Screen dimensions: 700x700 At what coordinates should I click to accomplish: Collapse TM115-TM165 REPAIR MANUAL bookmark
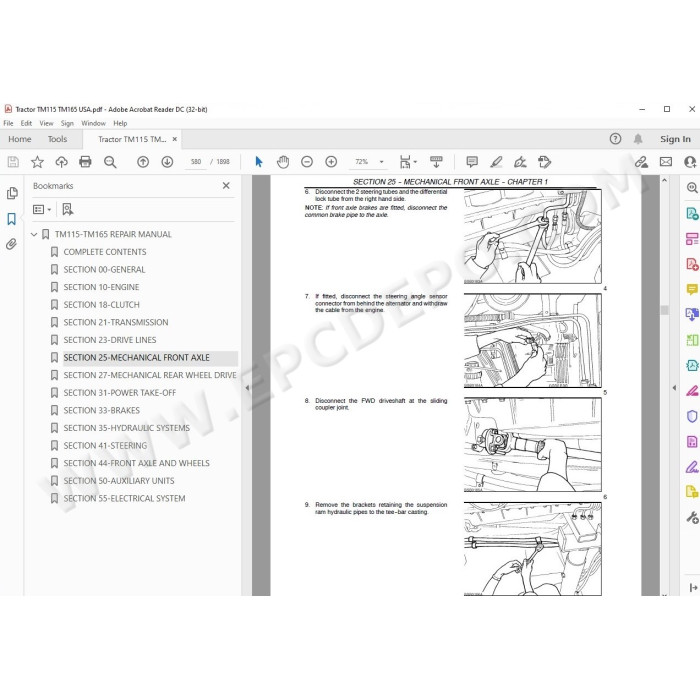coord(33,234)
